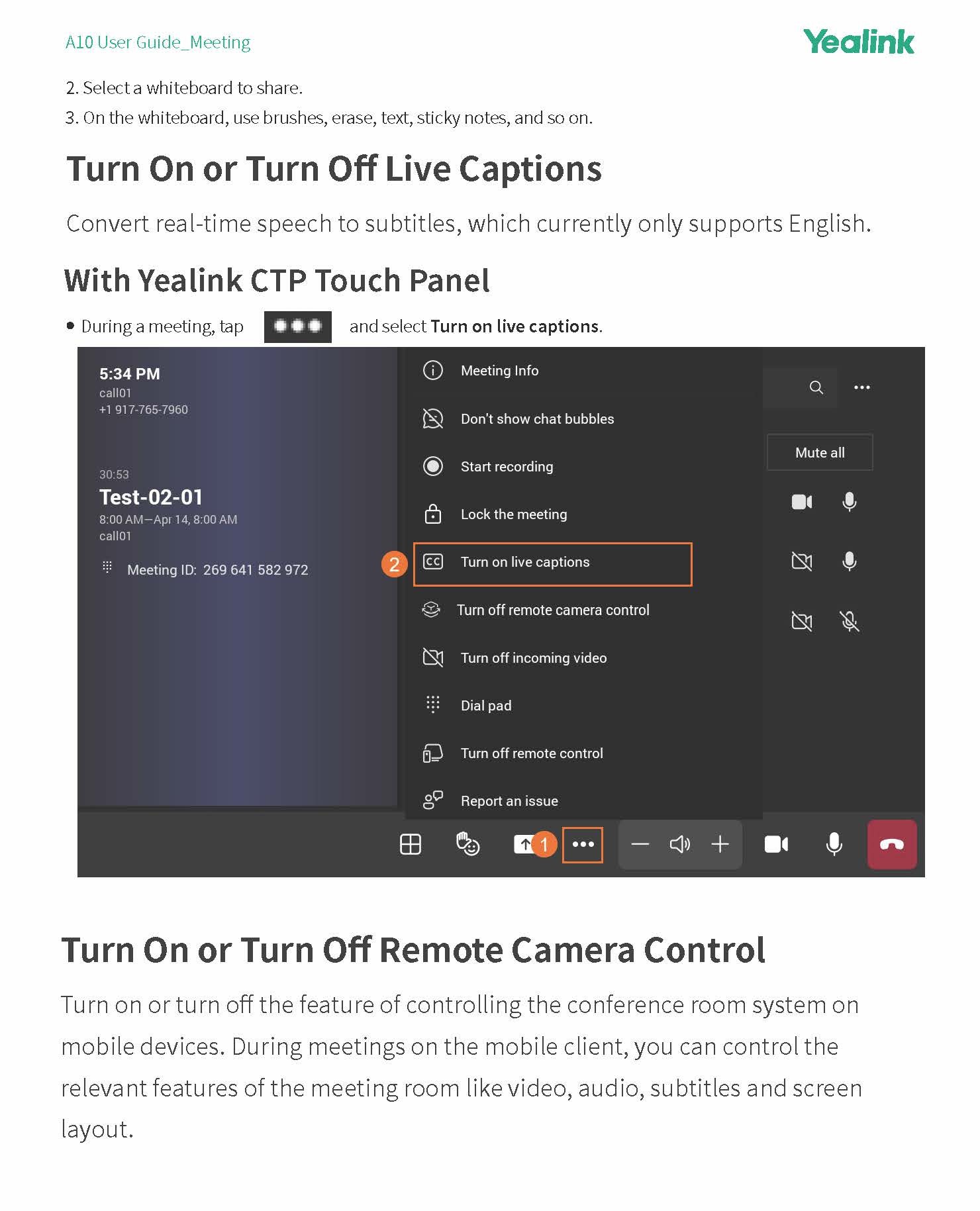The height and width of the screenshot is (1211, 980).
Task: Unmute the third participant's muted microphone
Action: tap(850, 622)
